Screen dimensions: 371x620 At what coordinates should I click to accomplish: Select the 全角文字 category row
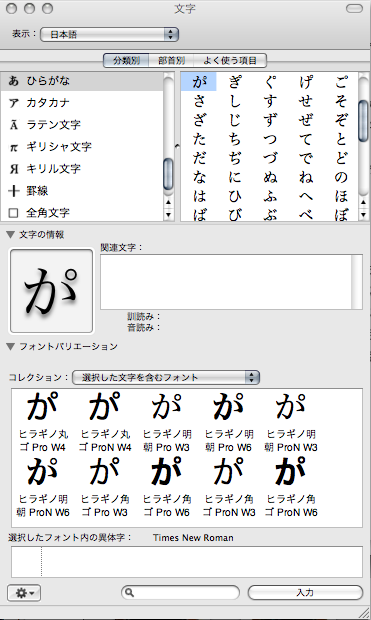tap(82, 213)
